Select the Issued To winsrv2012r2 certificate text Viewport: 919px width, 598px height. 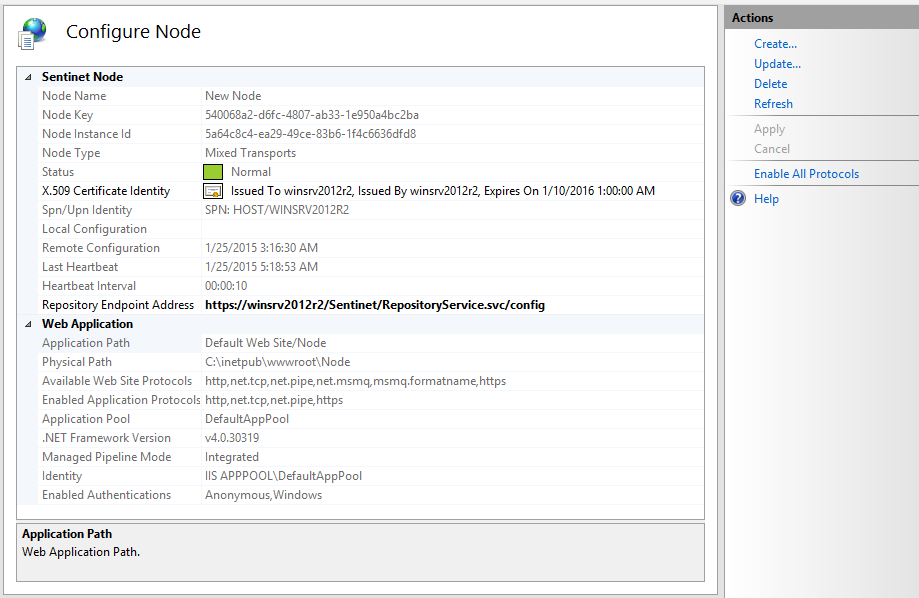click(443, 191)
